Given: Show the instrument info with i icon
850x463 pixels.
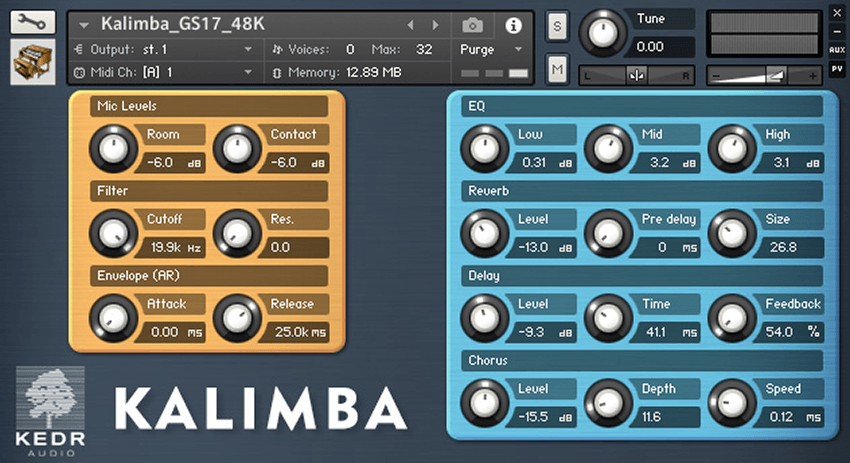Looking at the screenshot, I should tap(513, 25).
